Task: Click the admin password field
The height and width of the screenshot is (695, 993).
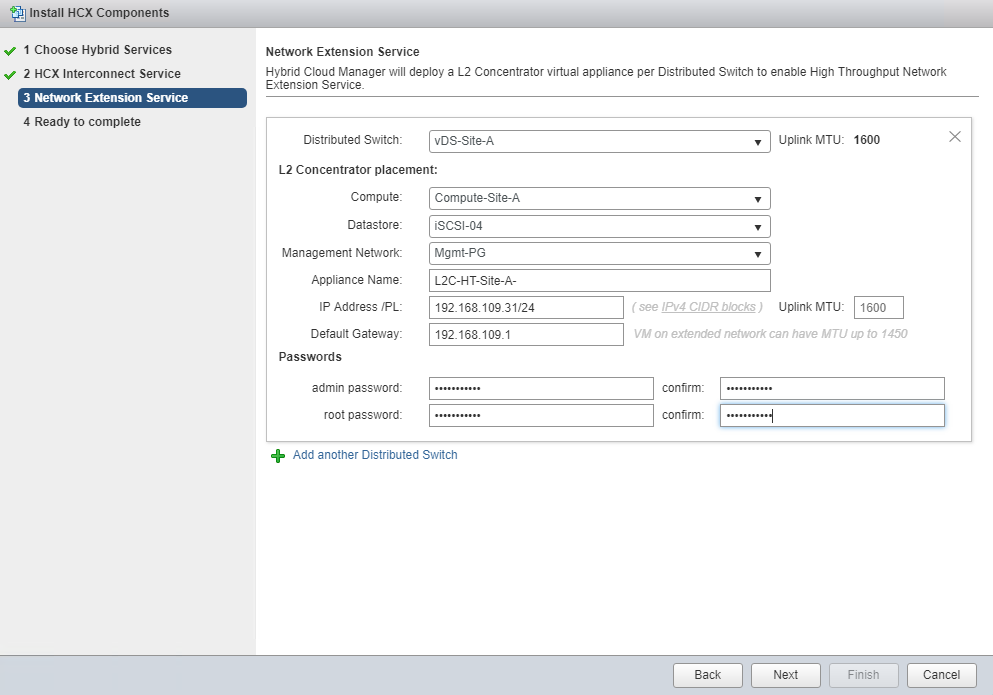Action: (x=541, y=388)
